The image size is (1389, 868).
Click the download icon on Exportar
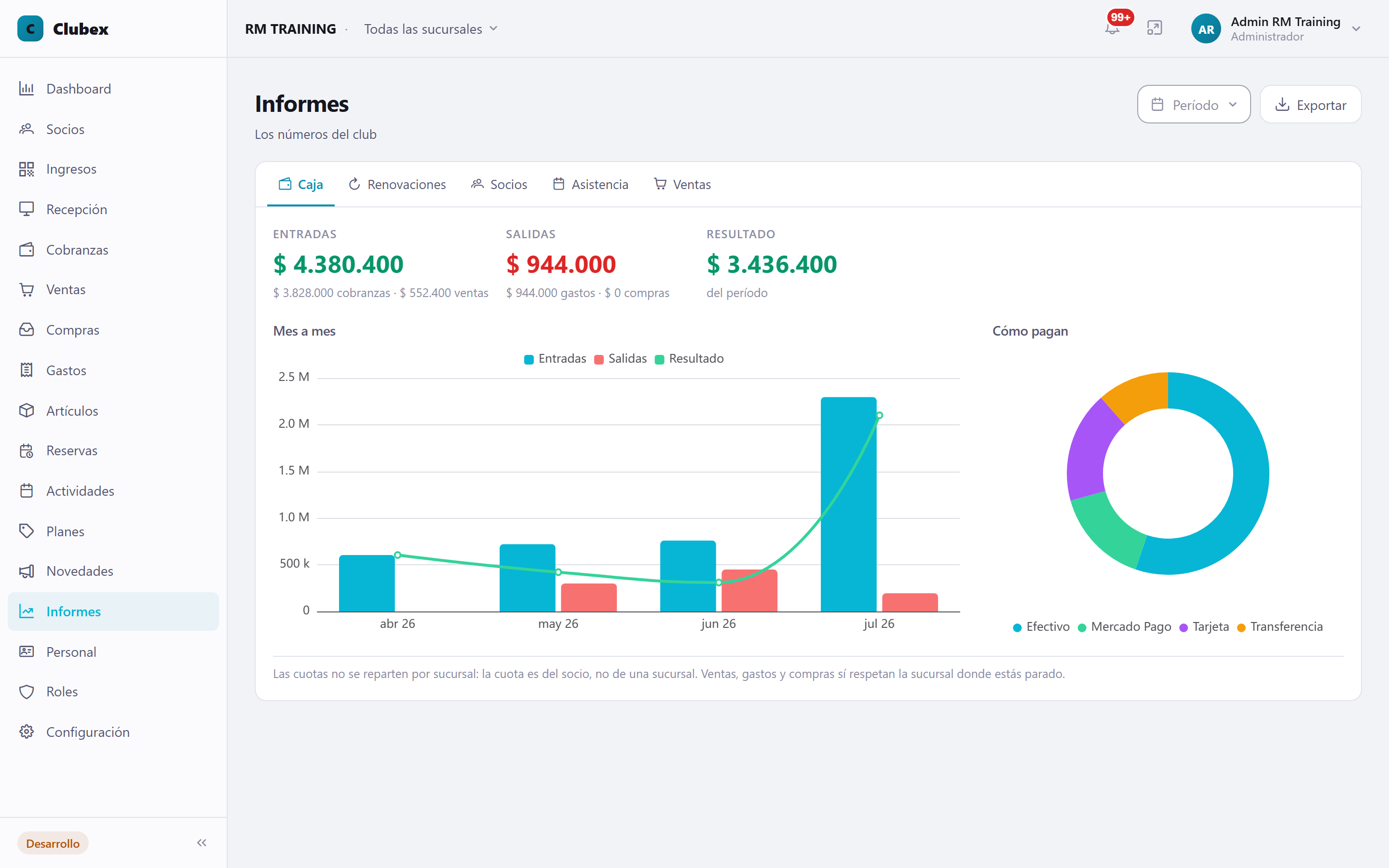1282,105
